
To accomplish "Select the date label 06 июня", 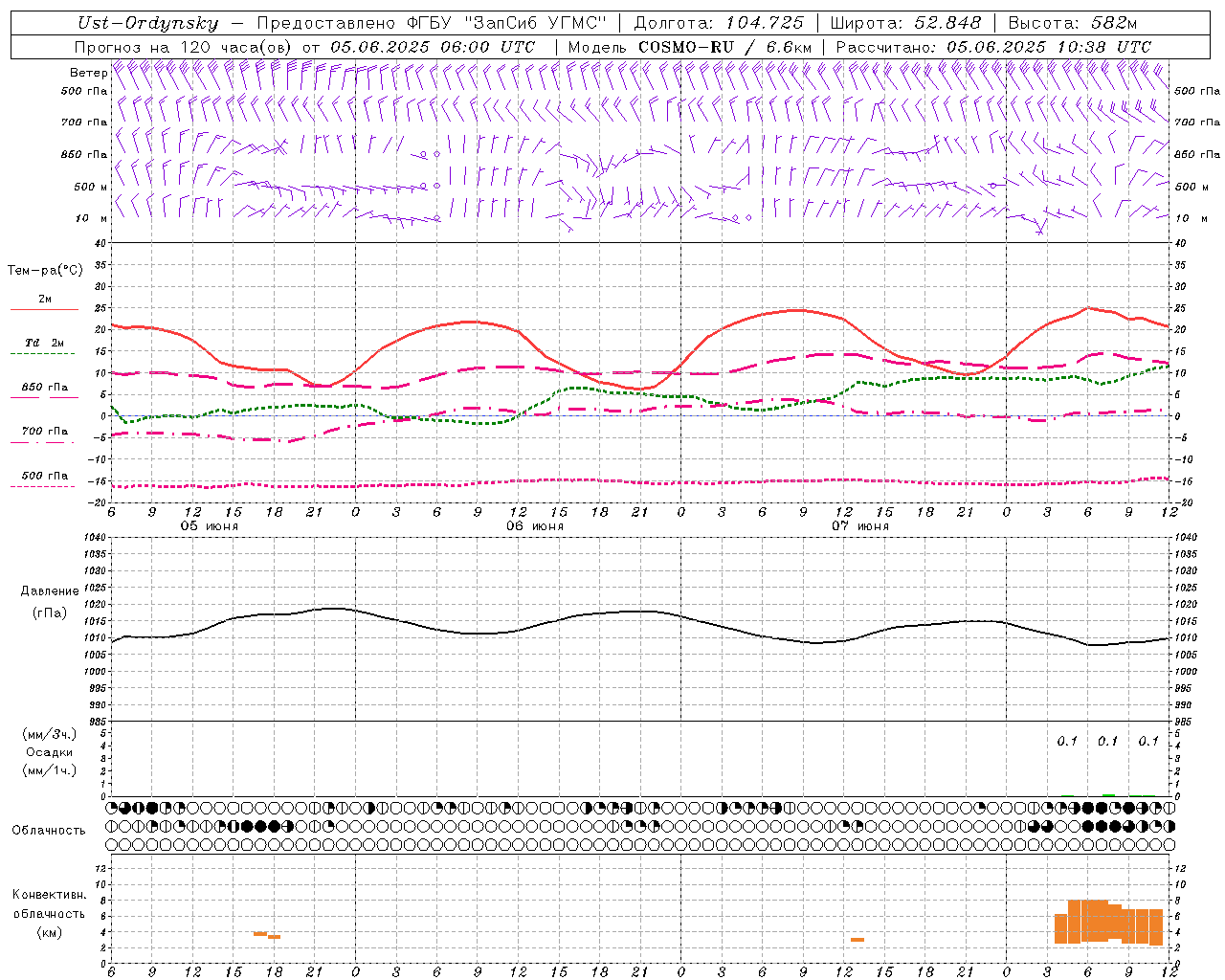I will (535, 526).
